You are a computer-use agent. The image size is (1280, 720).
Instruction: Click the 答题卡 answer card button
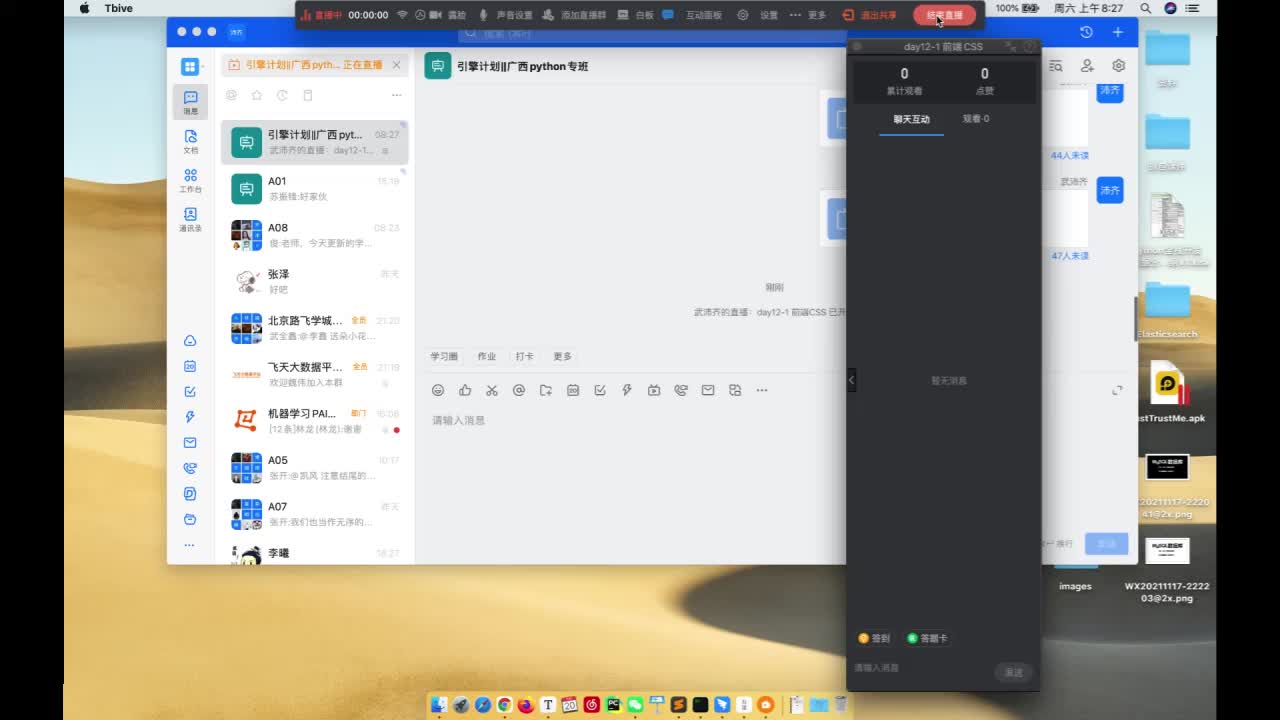[x=927, y=638]
